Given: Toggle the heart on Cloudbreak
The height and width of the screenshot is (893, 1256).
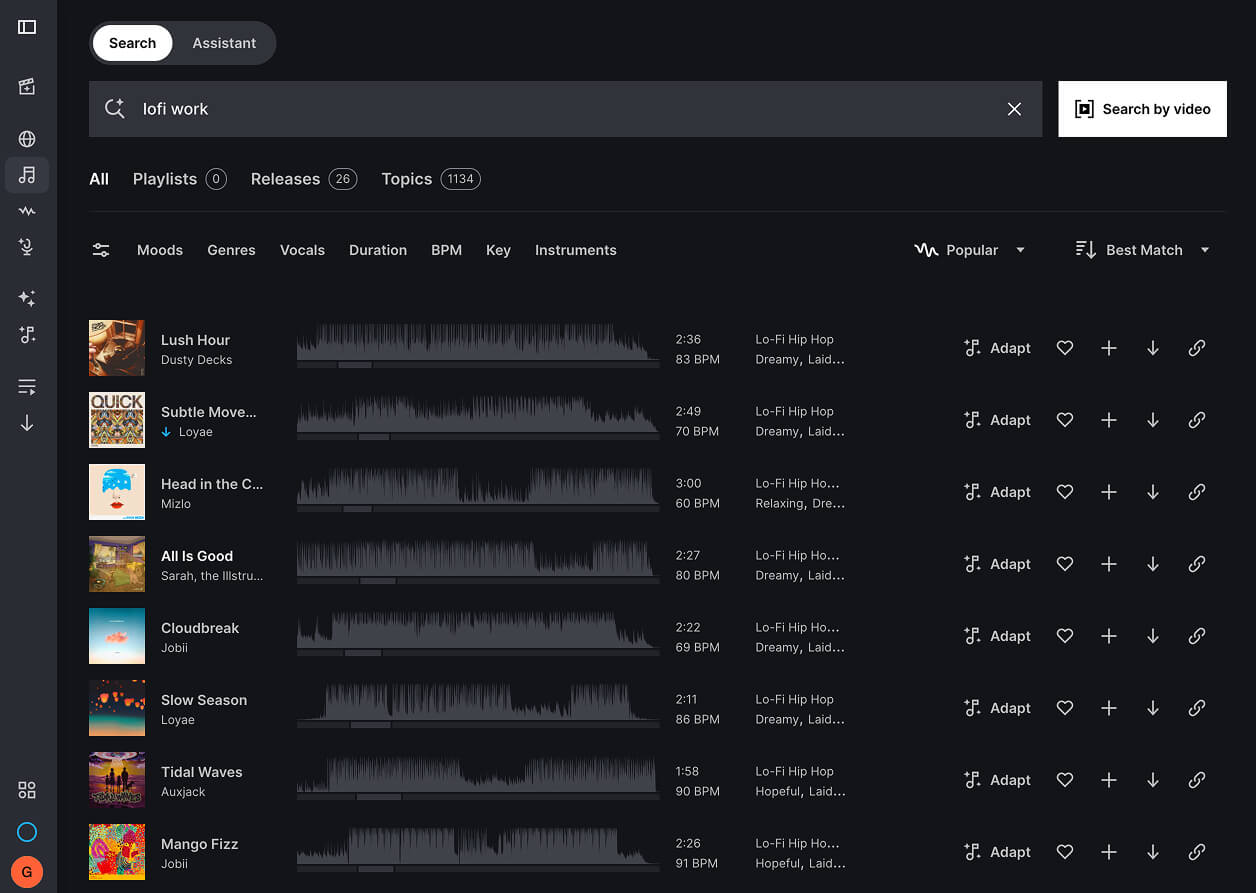Looking at the screenshot, I should coord(1064,636).
